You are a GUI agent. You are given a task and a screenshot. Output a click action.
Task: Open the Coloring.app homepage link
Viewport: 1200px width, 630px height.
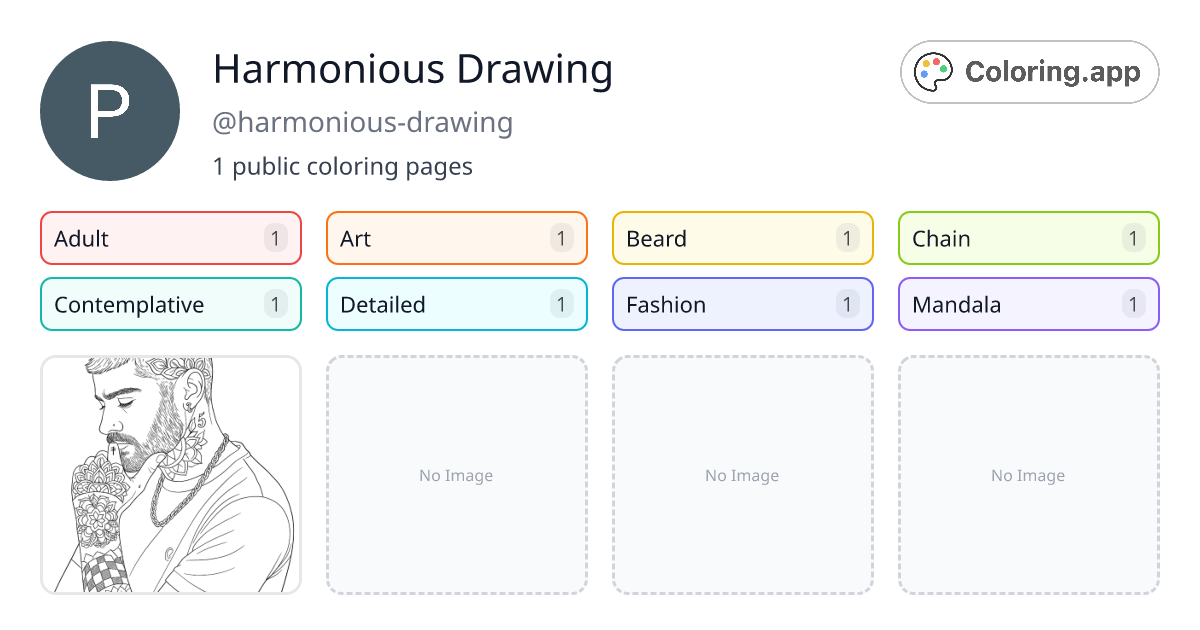pos(1029,71)
